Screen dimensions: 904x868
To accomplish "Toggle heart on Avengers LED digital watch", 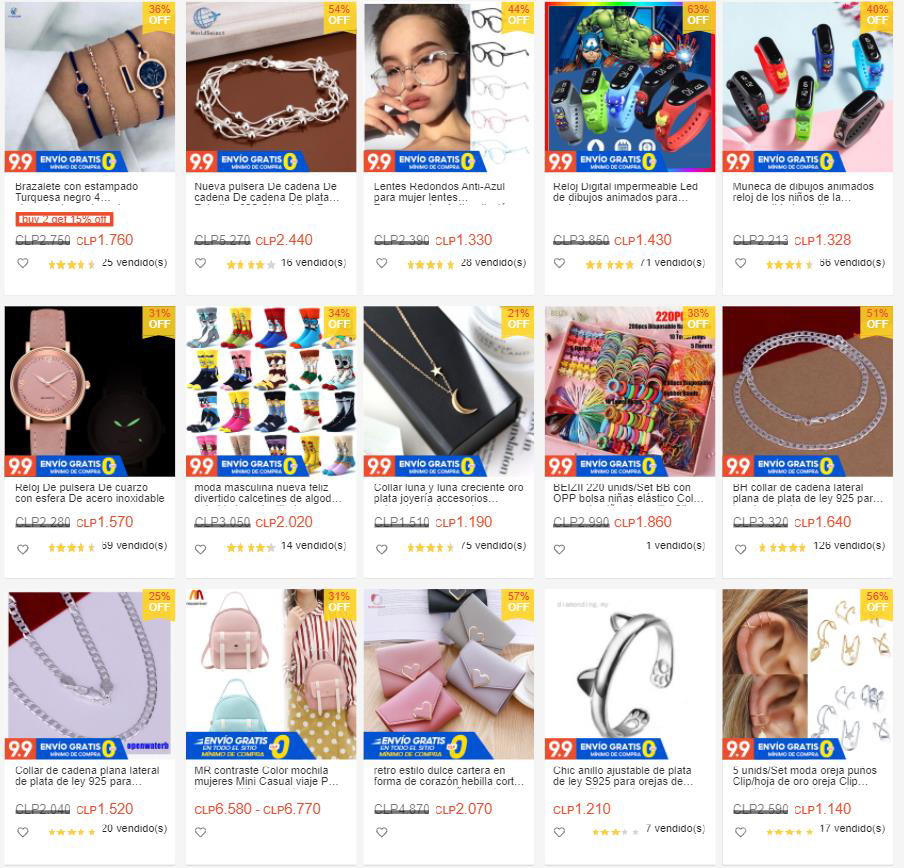I will [559, 263].
